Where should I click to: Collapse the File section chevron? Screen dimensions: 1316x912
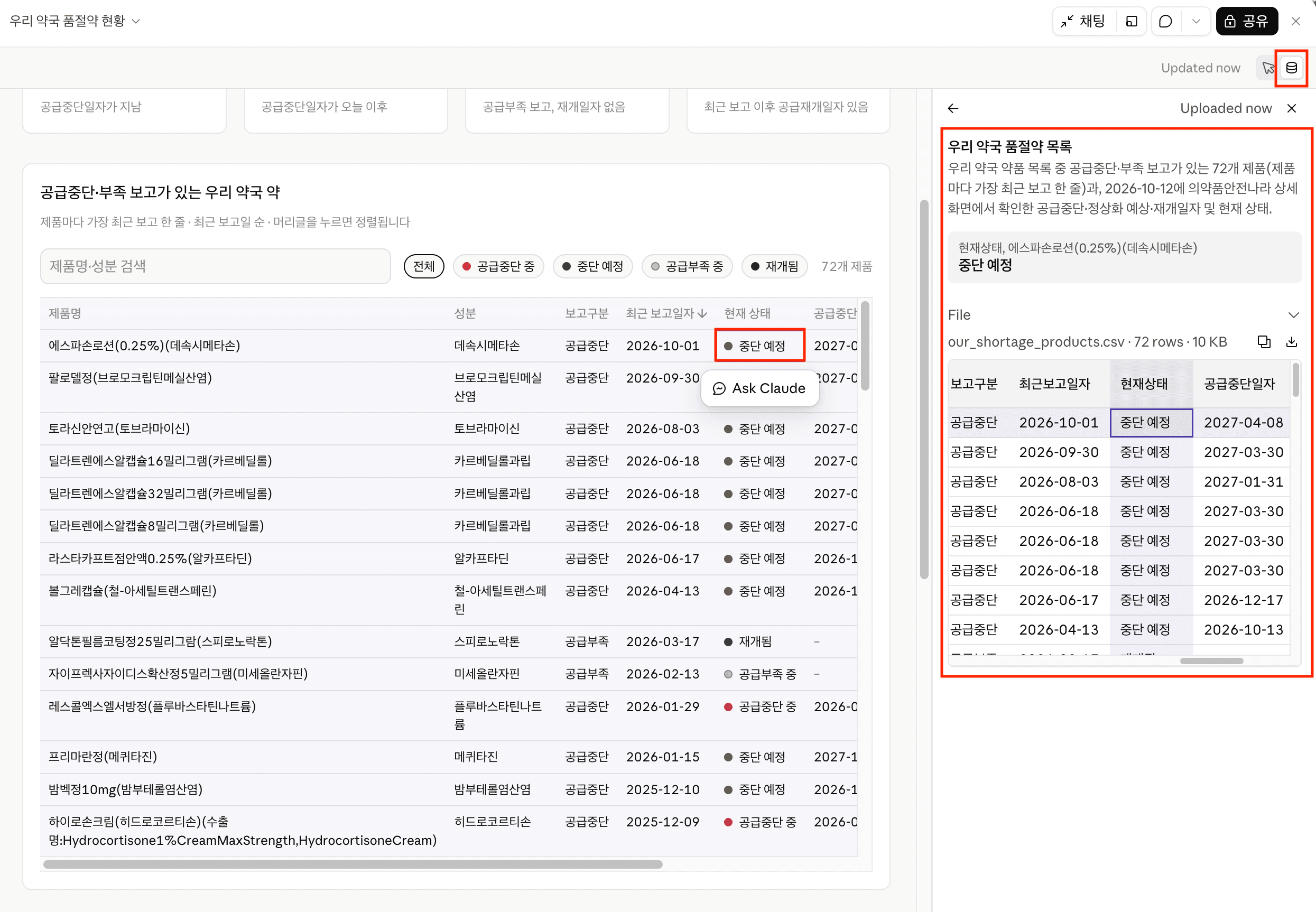[x=1293, y=315]
